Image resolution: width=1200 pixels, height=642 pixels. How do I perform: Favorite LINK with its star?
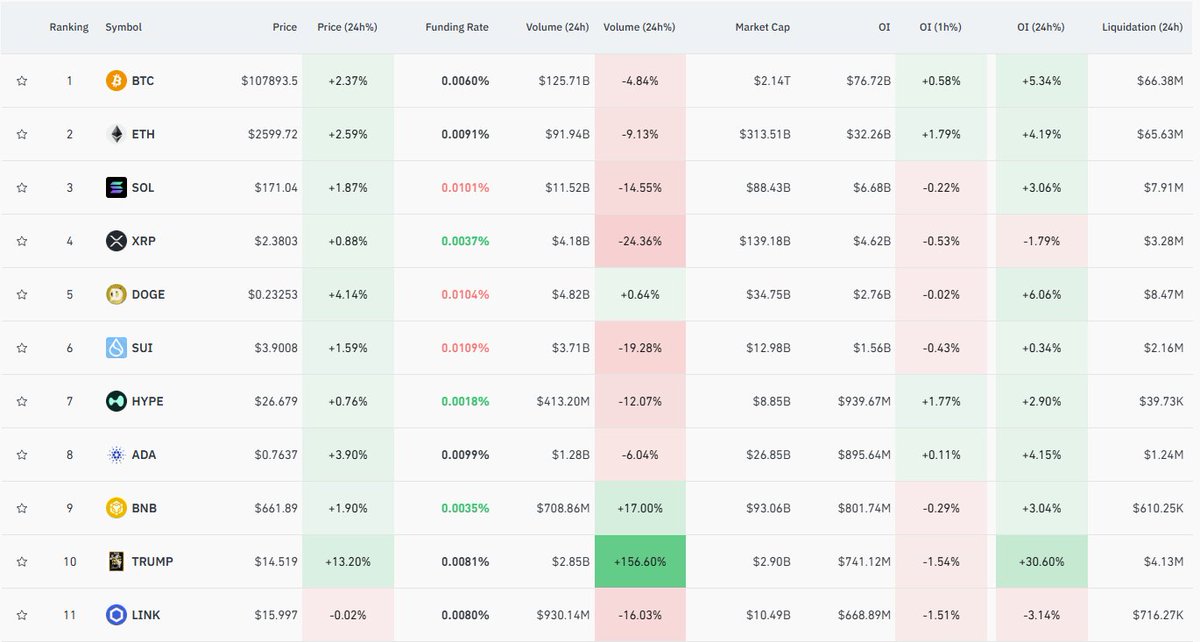point(22,615)
